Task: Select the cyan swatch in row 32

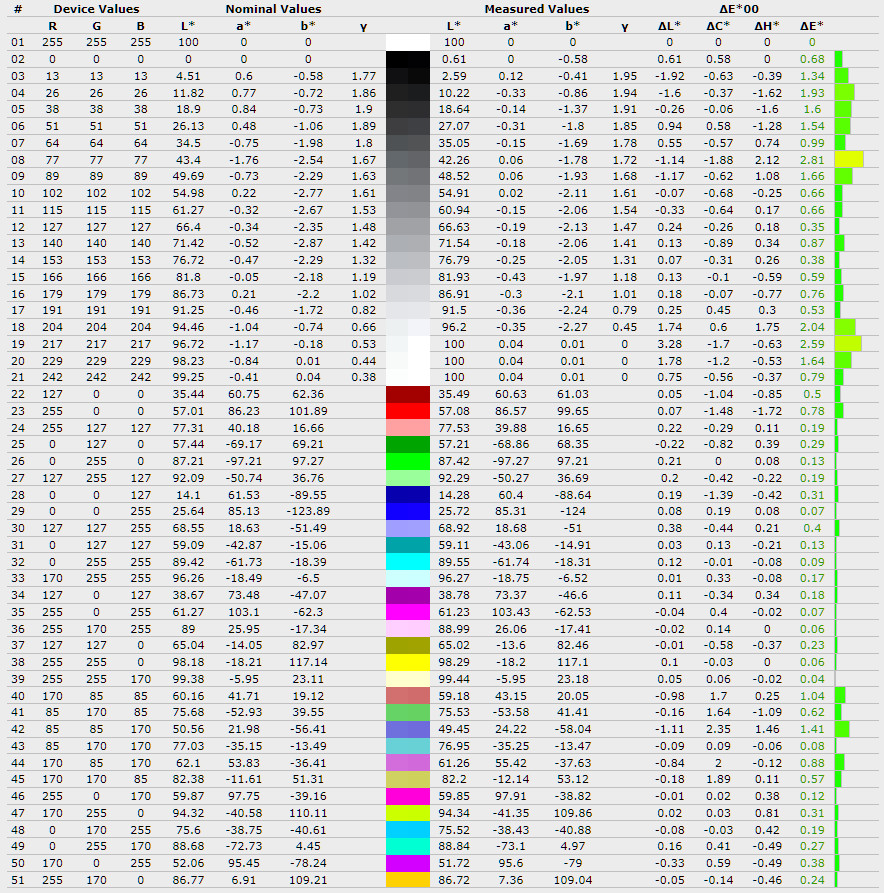Action: [x=408, y=562]
